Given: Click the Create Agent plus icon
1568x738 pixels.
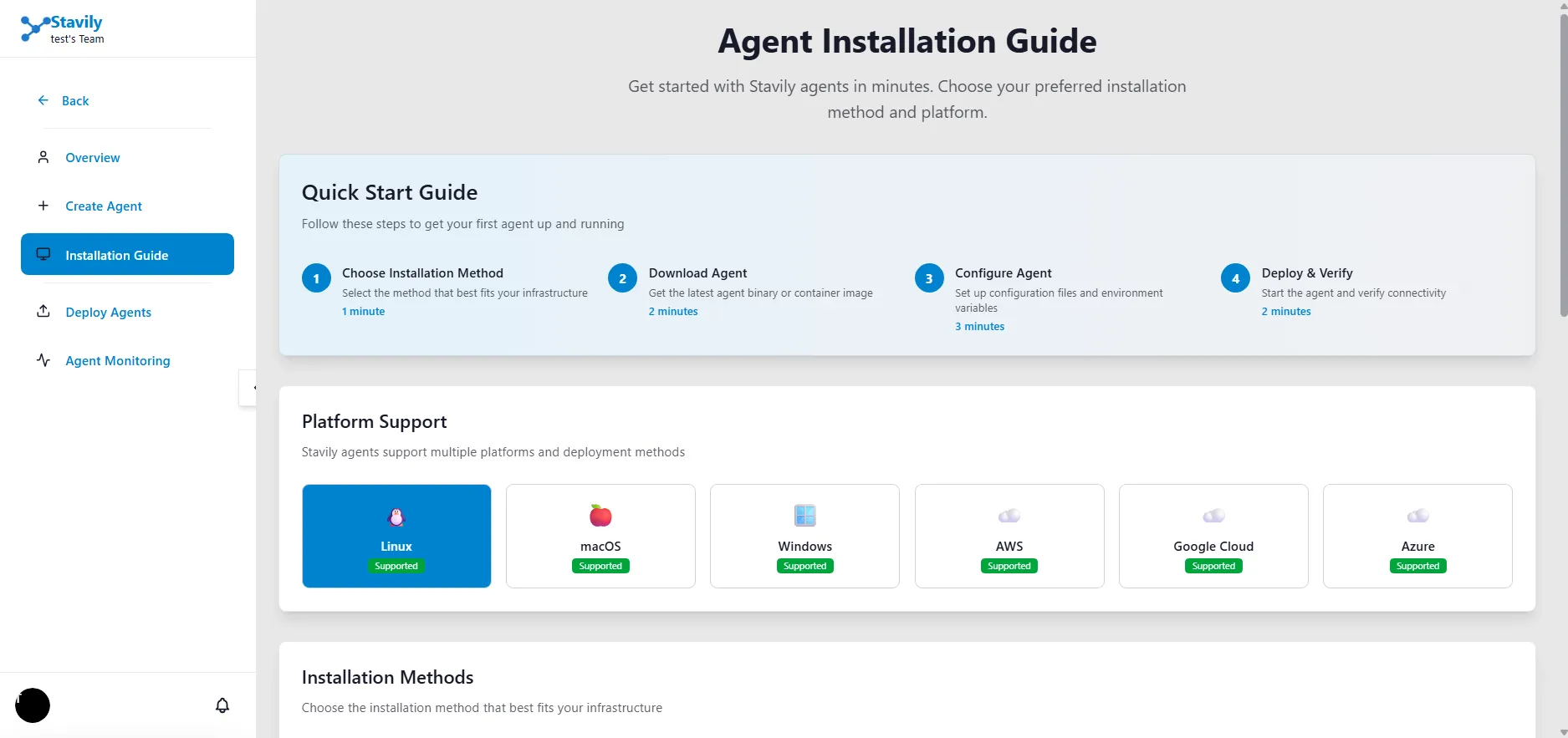Looking at the screenshot, I should click(43, 206).
